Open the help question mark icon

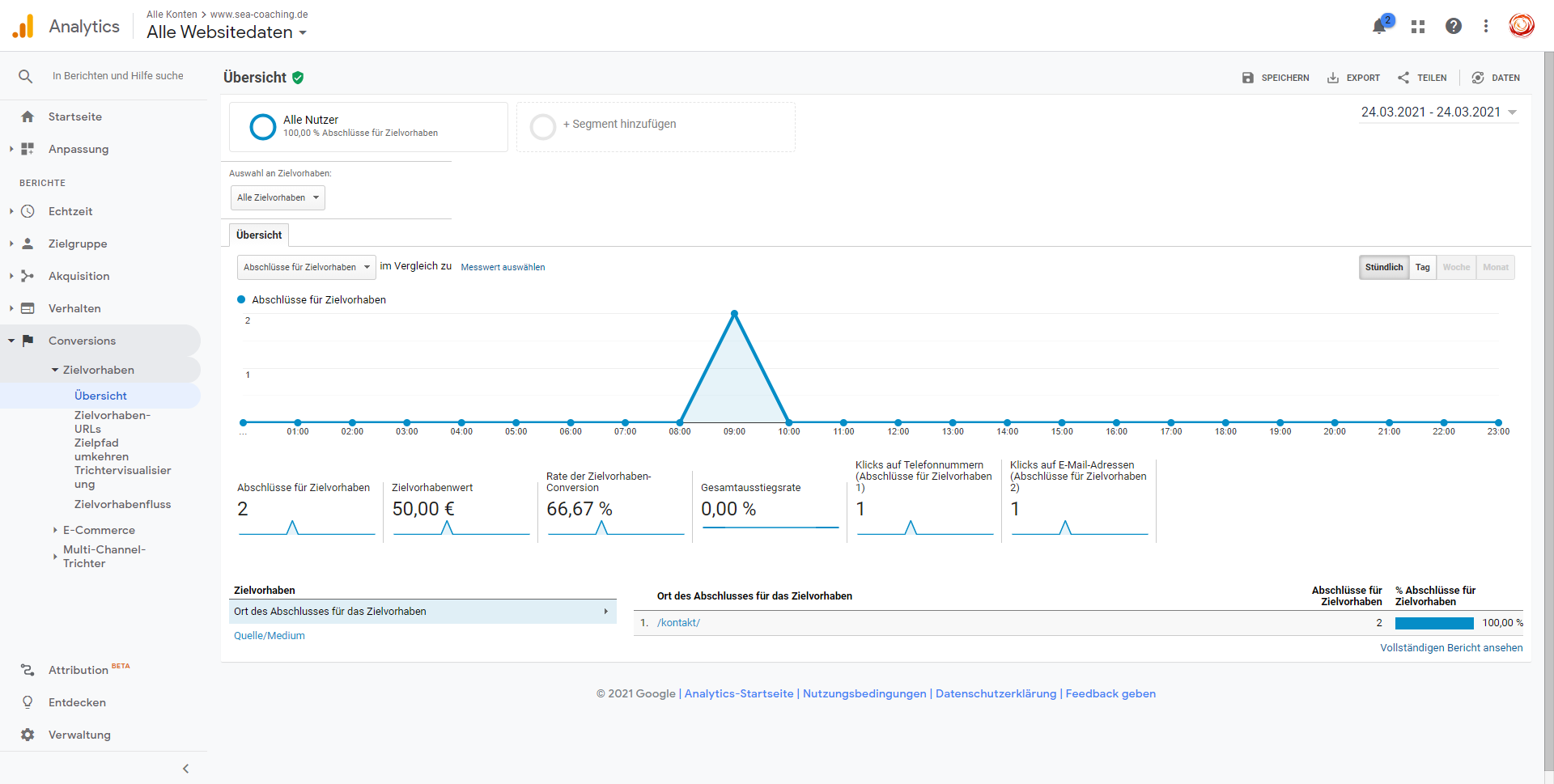(x=1454, y=26)
